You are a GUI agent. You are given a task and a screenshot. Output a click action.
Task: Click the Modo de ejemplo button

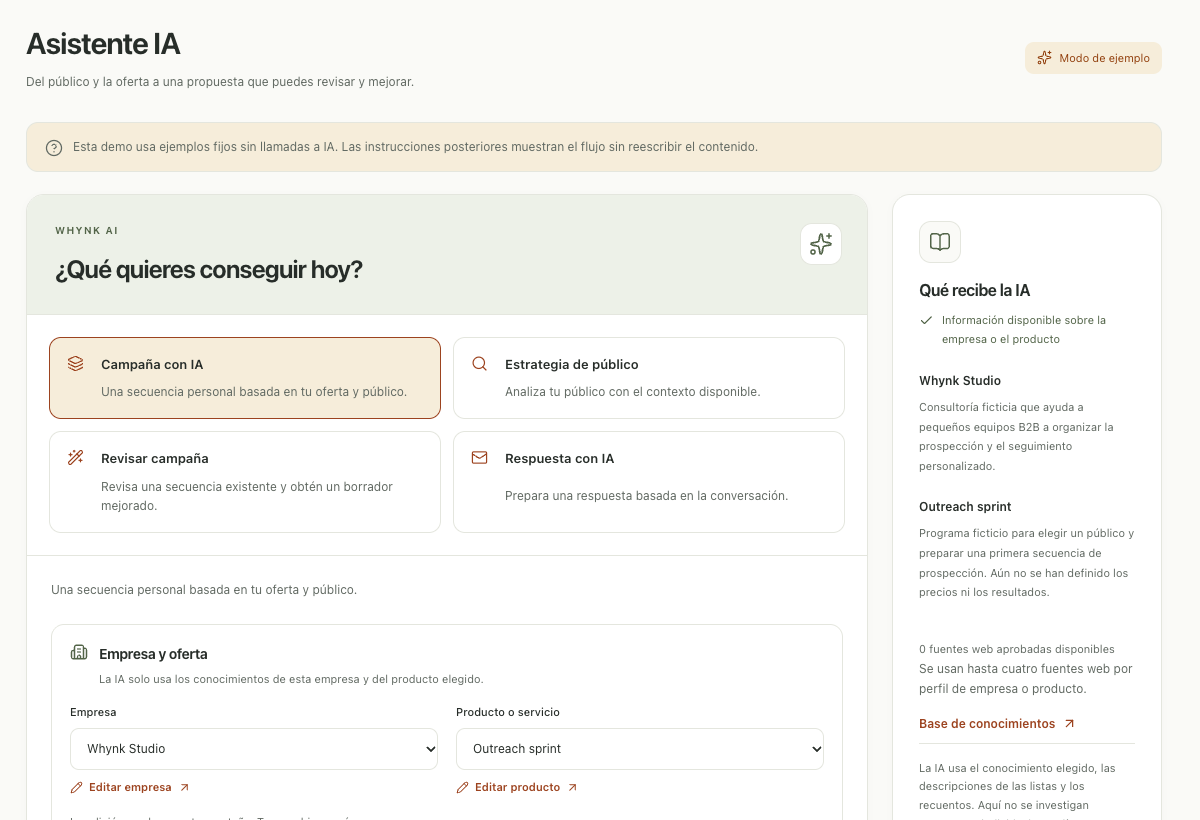[x=1093, y=58]
